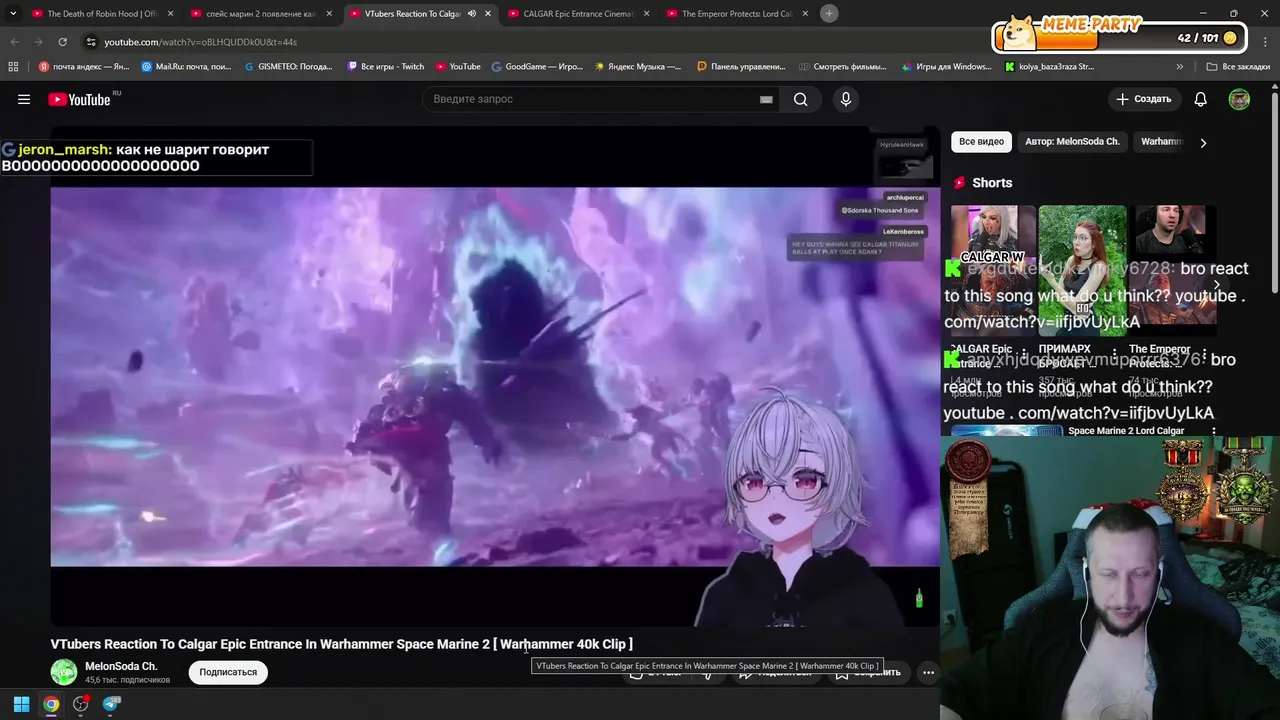Click the browser forward arrow

coord(38,42)
